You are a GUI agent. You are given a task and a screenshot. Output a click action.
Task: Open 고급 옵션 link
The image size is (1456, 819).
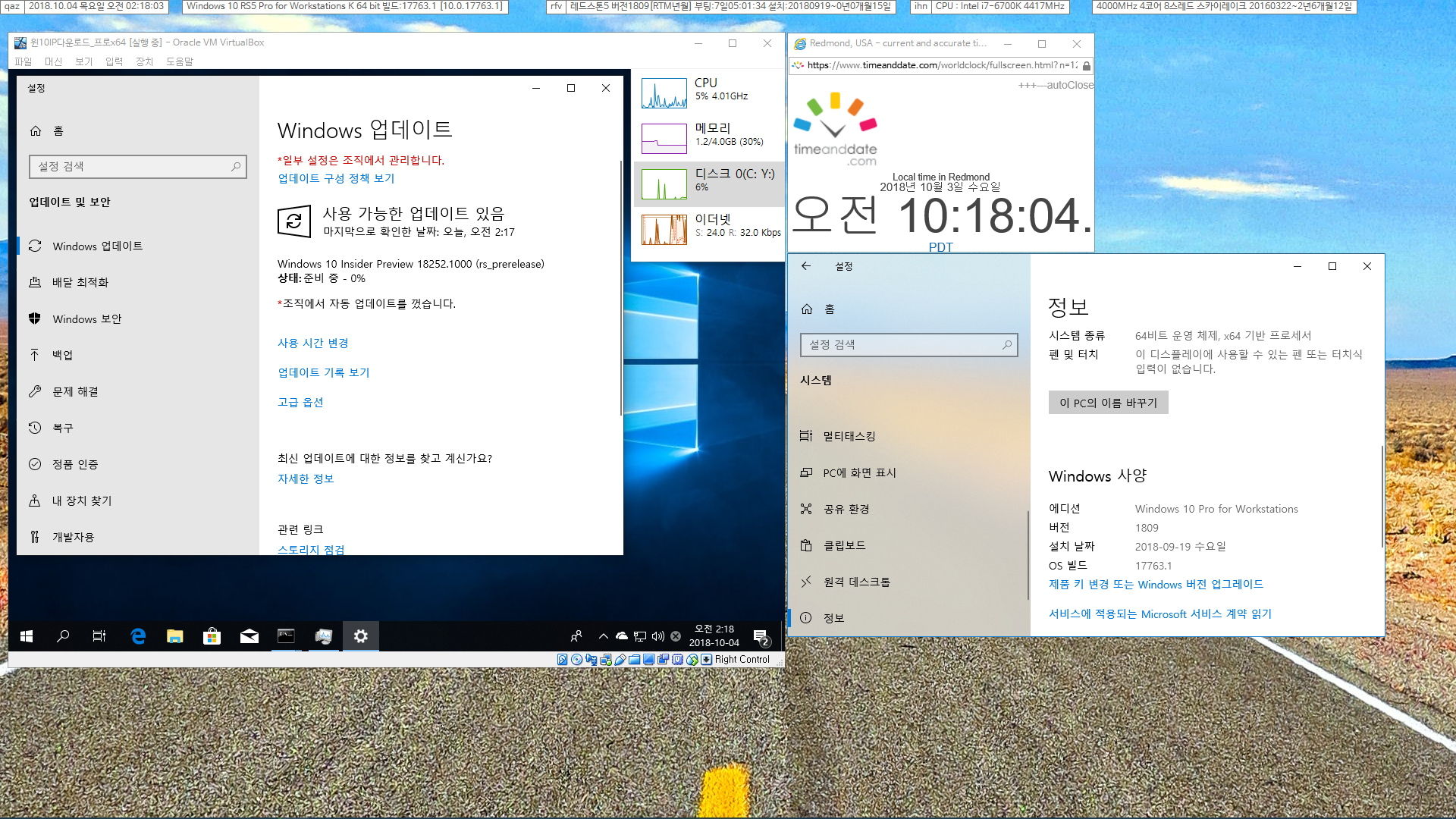[300, 402]
